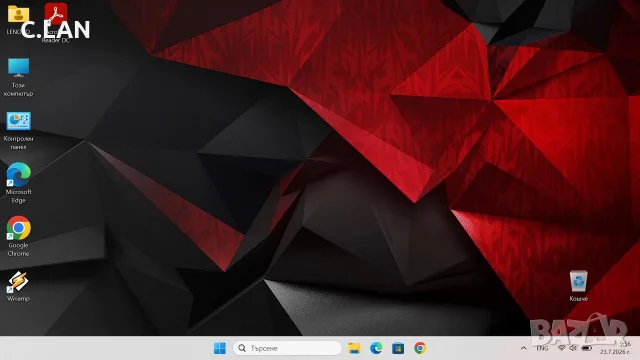640x360 pixels.
Task: Open File Explorer from the taskbar
Action: pyautogui.click(x=354, y=348)
